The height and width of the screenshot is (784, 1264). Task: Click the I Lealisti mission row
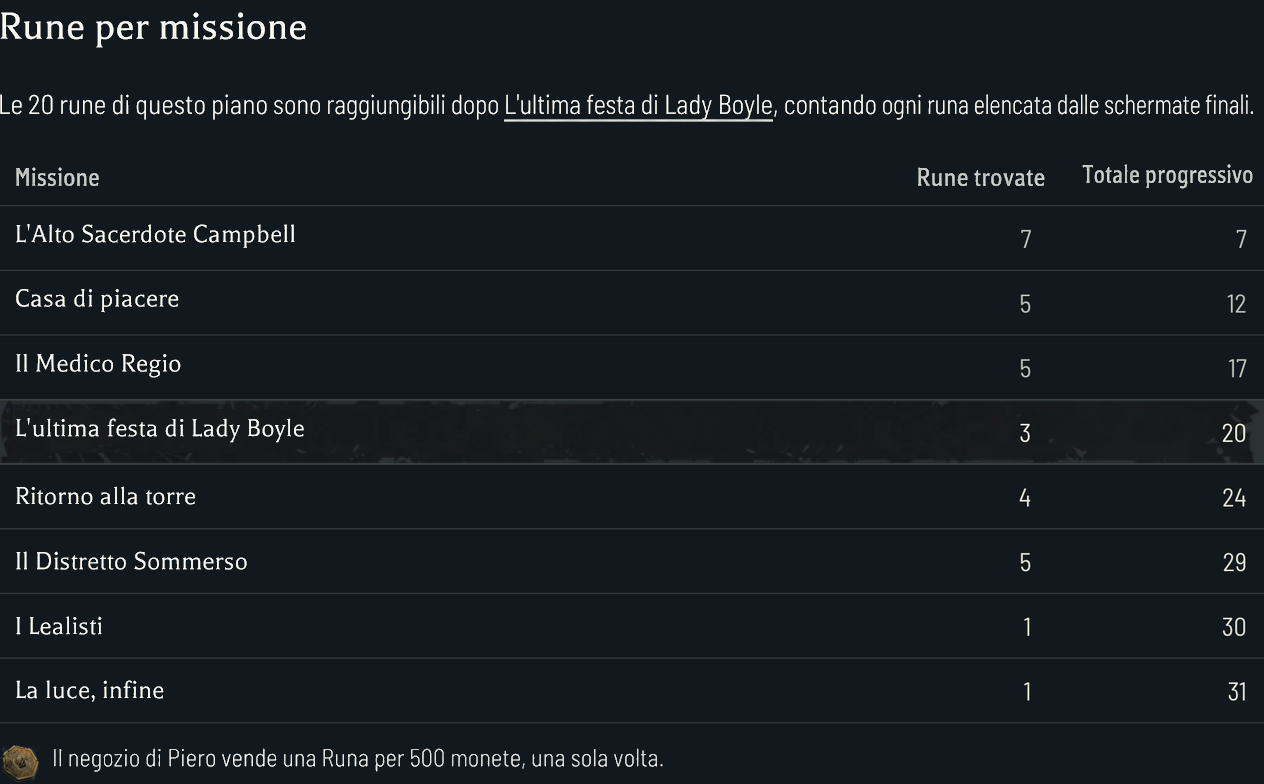coord(632,626)
